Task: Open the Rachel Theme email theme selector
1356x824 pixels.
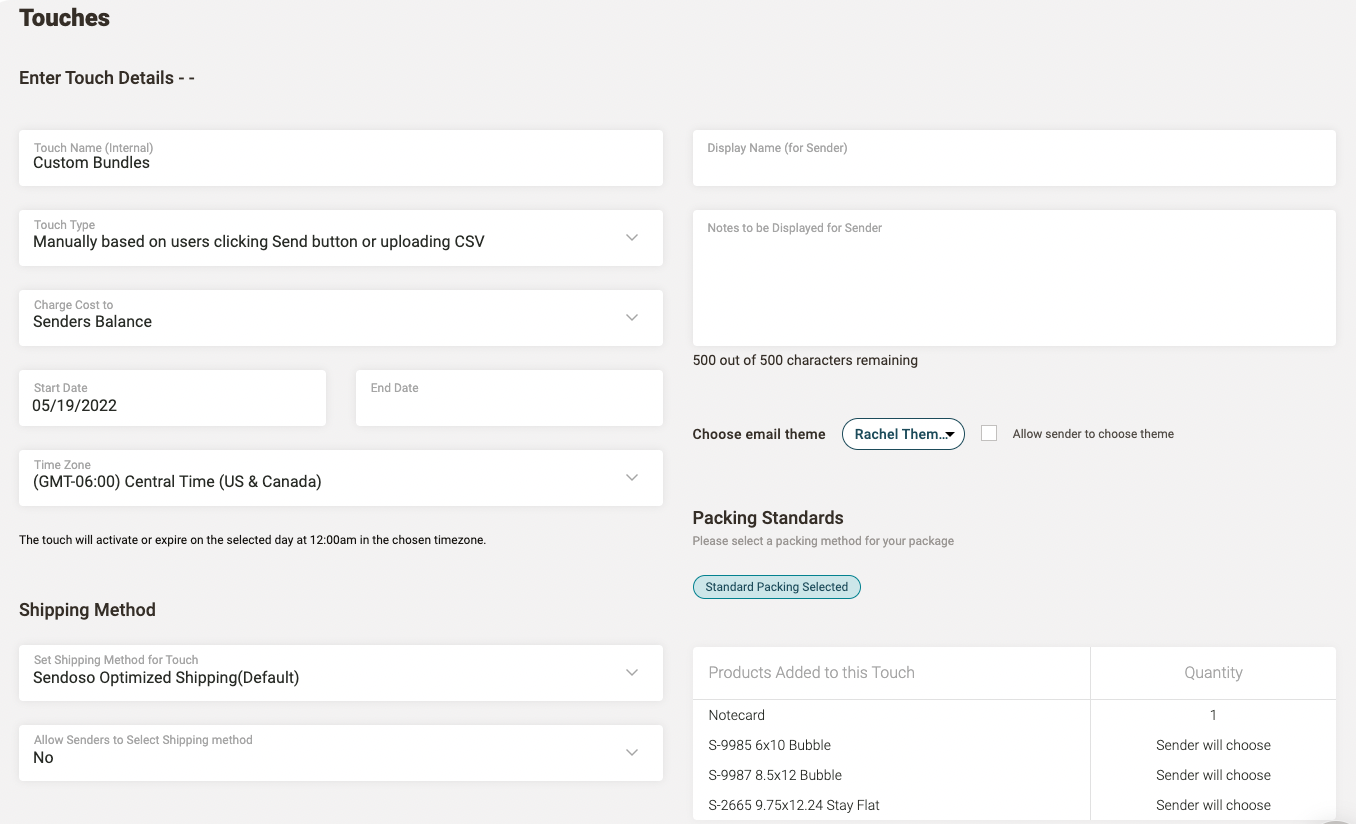Action: 903,434
